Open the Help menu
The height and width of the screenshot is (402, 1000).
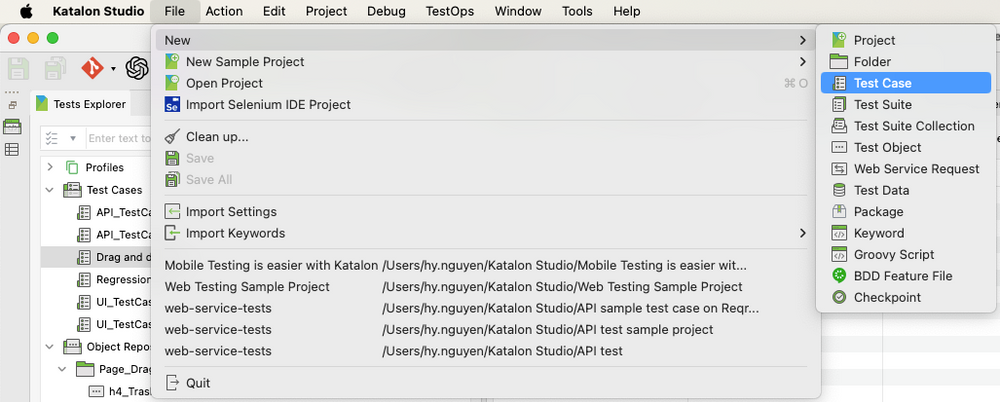click(627, 11)
